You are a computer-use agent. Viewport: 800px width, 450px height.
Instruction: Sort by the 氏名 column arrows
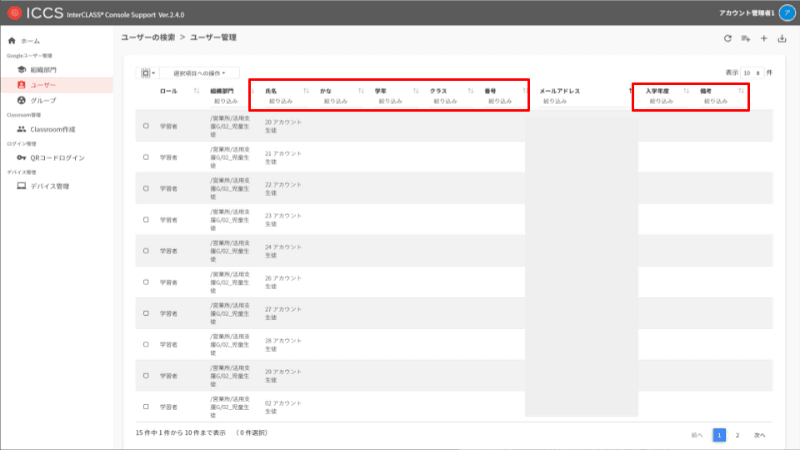click(306, 91)
